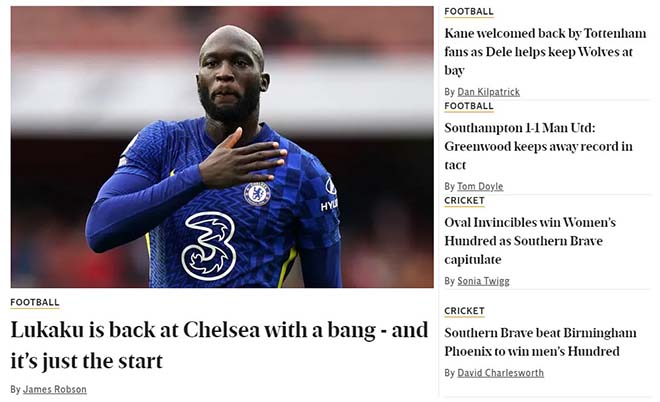The image size is (660, 402).
Task: Click the Three sponsor logo on the jersey
Action: coord(208,244)
